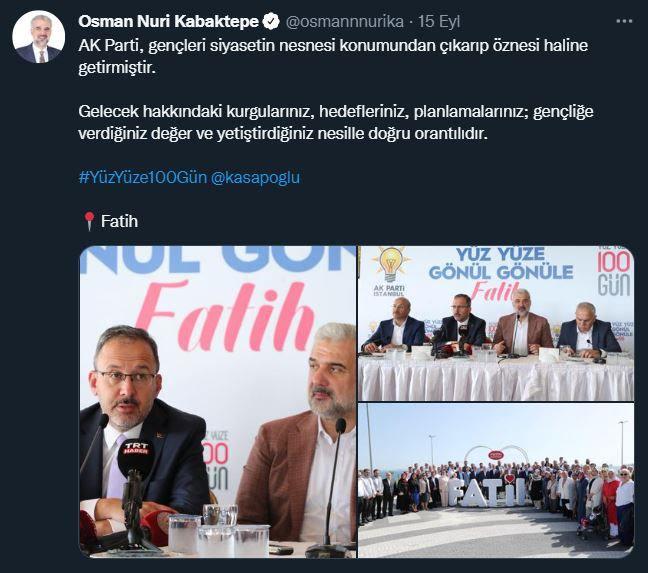Click the pink Fatih script in left photo
The width and height of the screenshot is (648, 573).
(223, 316)
